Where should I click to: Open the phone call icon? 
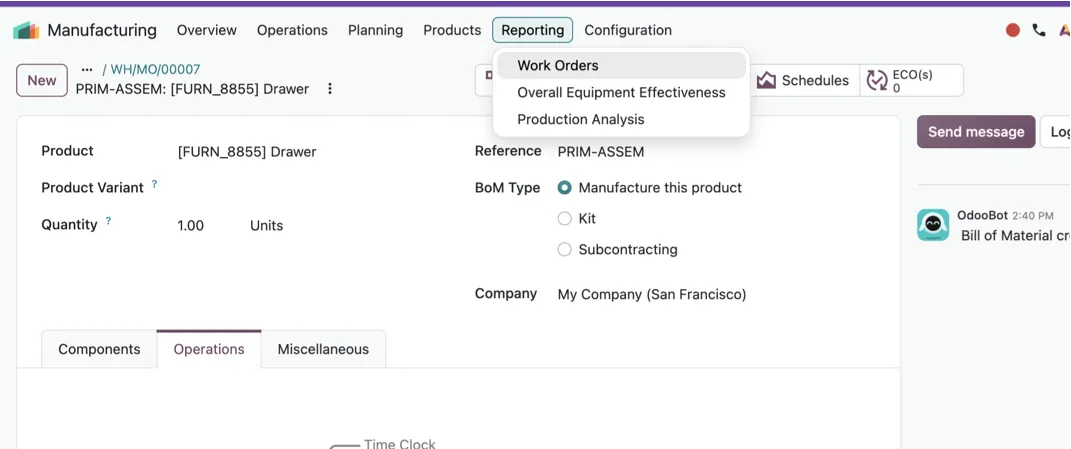[x=1039, y=30]
